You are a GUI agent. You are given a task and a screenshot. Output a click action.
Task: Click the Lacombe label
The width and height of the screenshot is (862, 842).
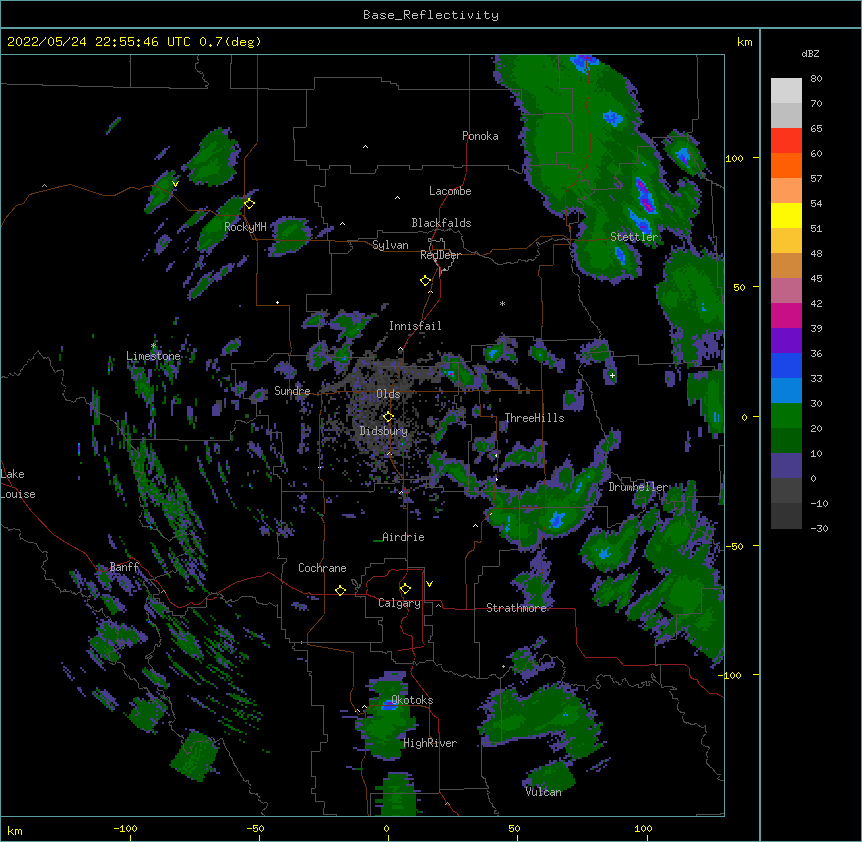coord(450,191)
